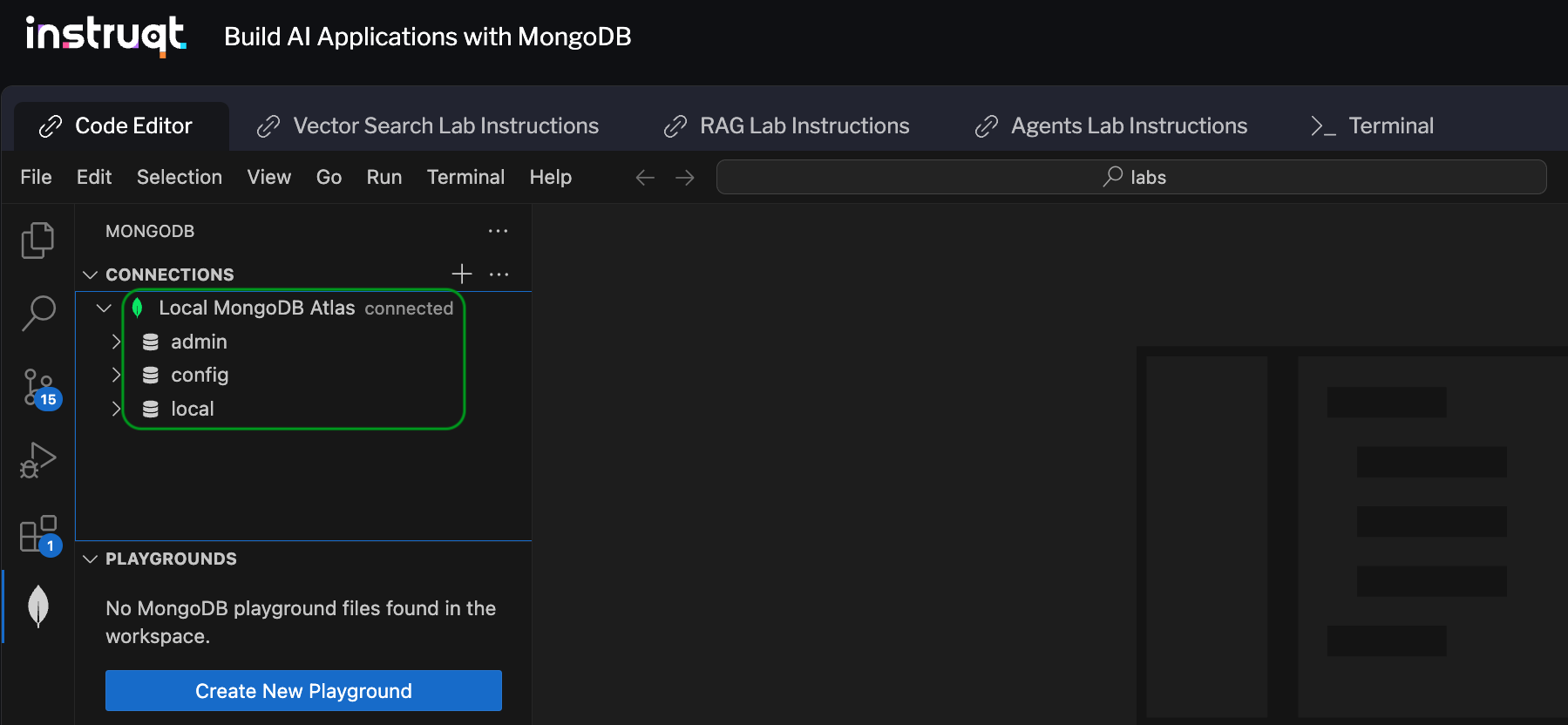This screenshot has width=1568, height=725.
Task: Open the Terminal menu in menu bar
Action: [465, 177]
